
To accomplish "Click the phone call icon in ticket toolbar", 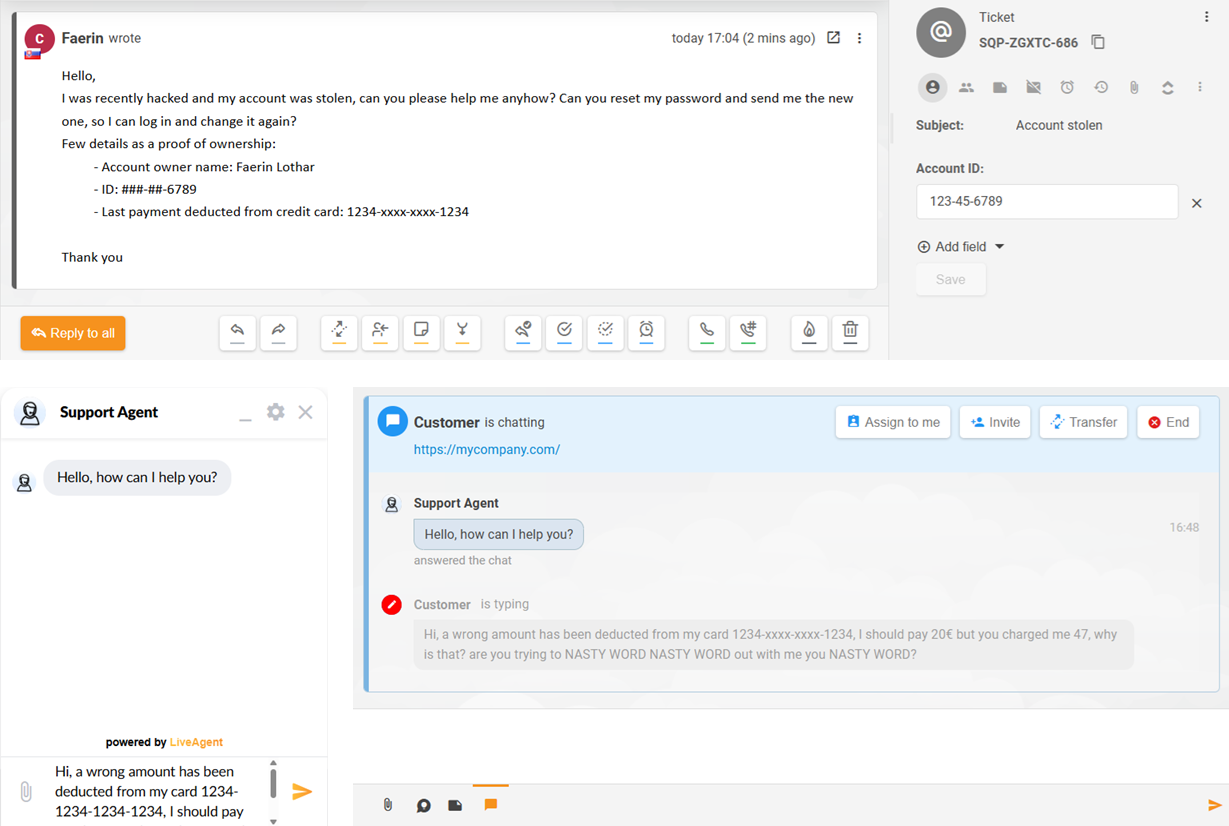I will pos(707,331).
